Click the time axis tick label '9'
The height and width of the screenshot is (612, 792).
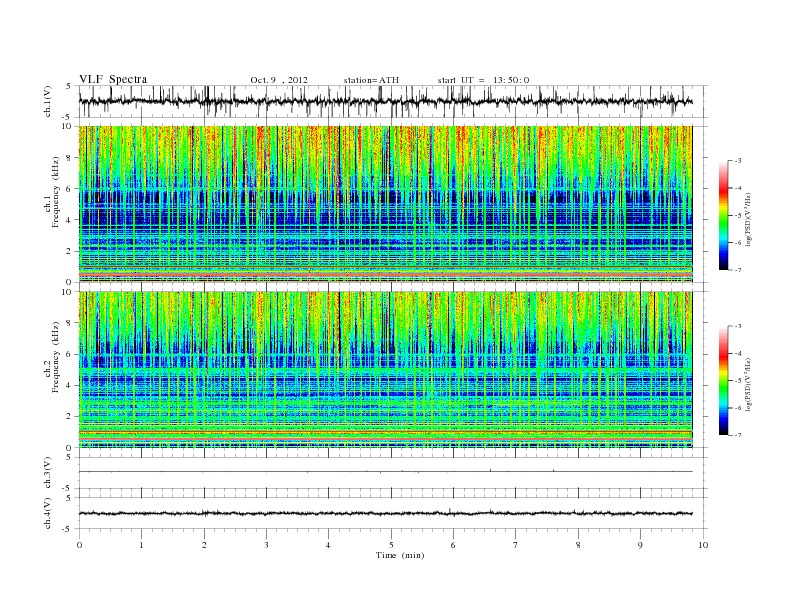640,545
